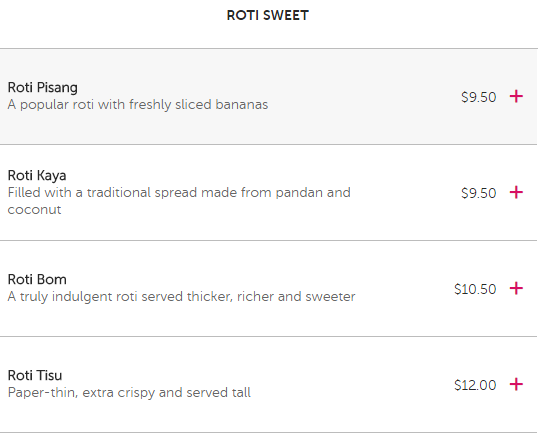Add Roti Kaya using the plus icon

click(x=516, y=193)
